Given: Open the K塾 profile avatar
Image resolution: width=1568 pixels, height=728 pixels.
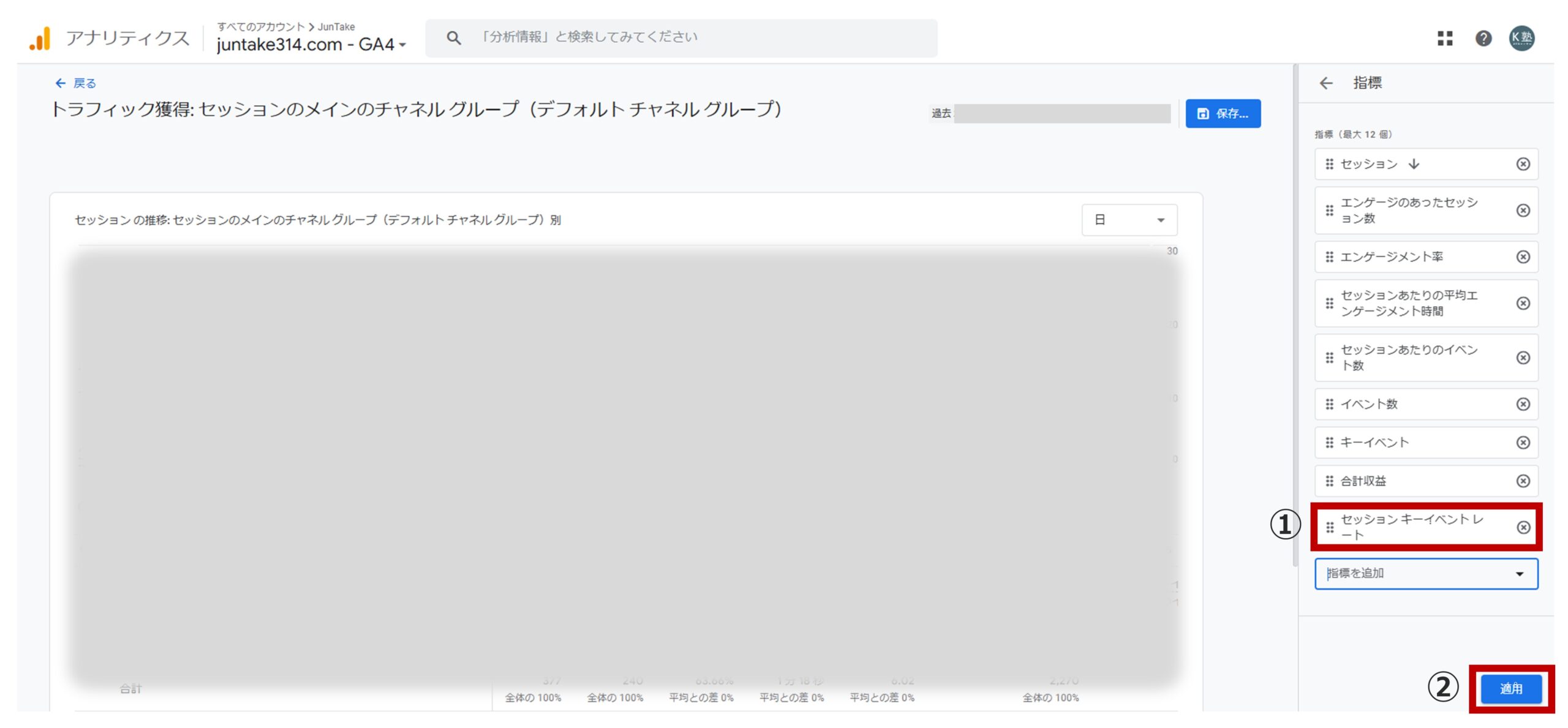Looking at the screenshot, I should (x=1523, y=39).
